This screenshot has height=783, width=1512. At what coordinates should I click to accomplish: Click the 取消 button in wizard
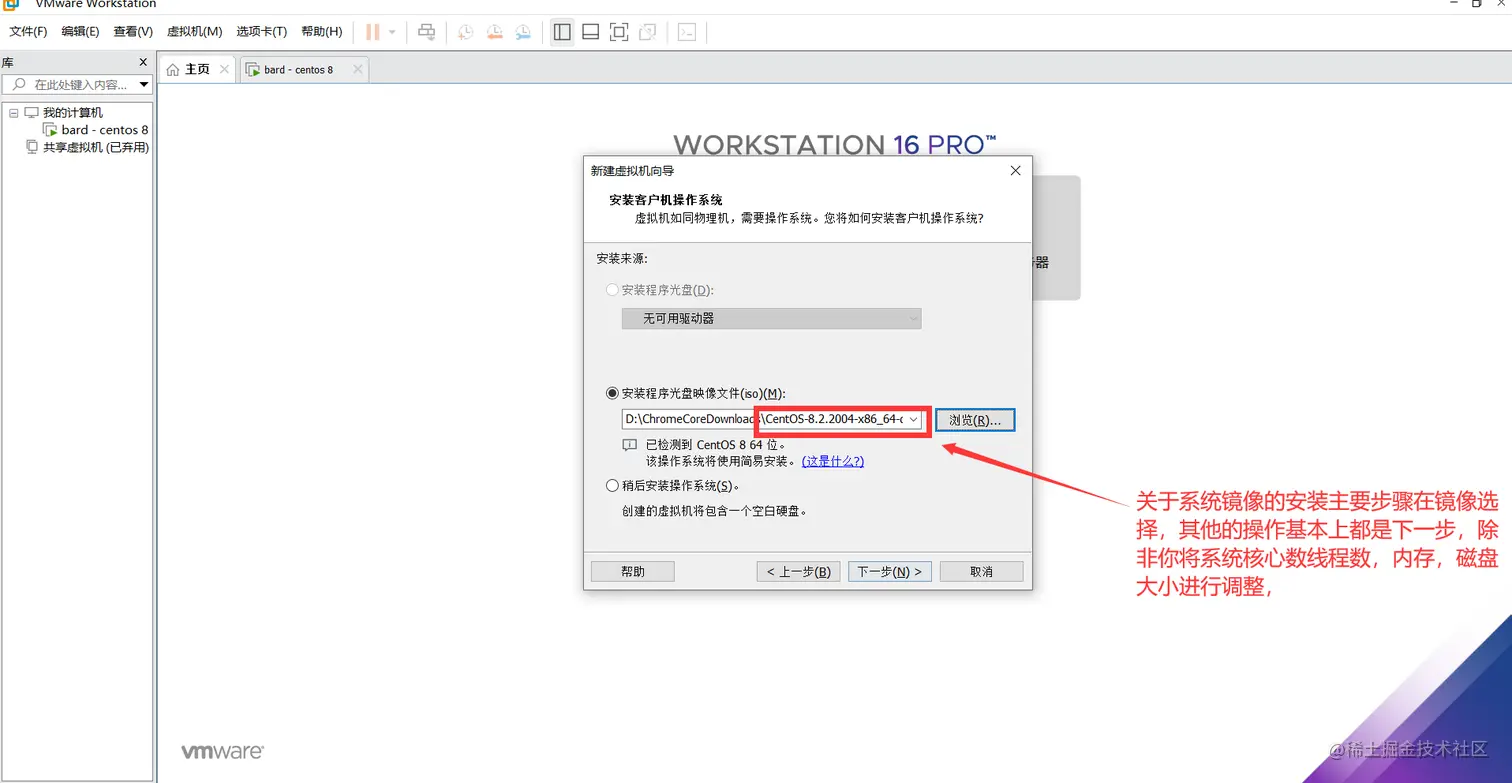981,571
